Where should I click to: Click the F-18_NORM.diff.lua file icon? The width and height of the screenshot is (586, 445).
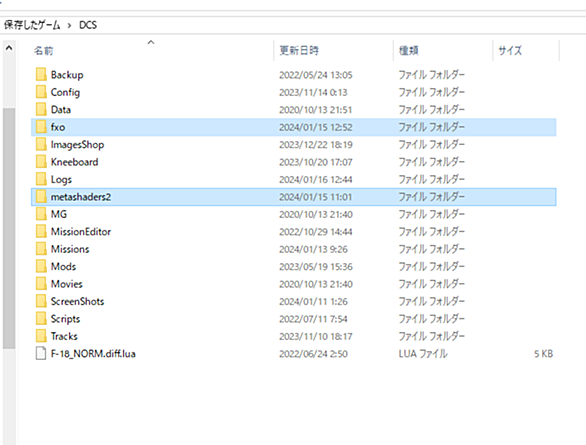click(41, 353)
